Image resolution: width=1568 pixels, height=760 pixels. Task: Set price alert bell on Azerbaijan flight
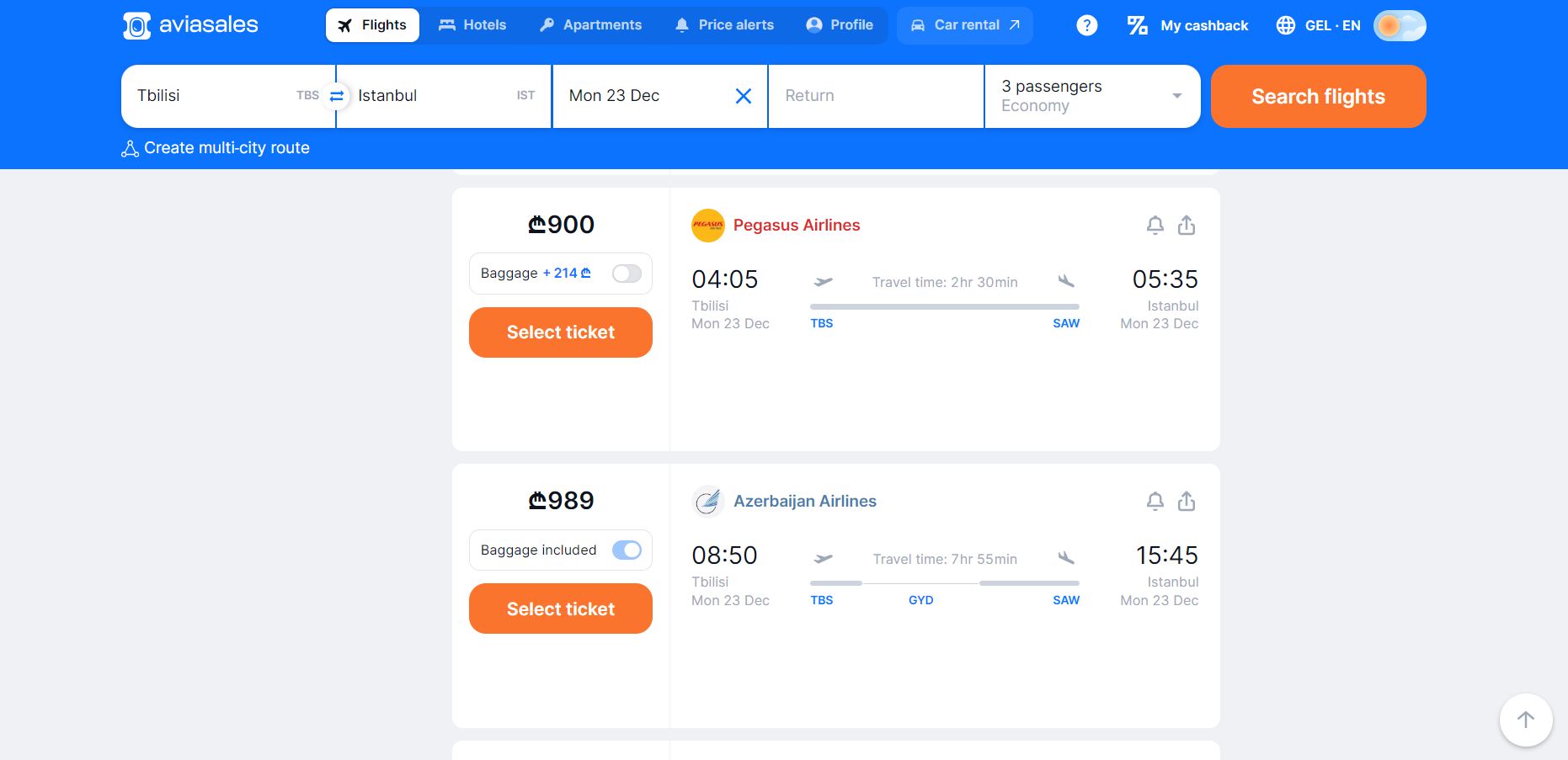click(1155, 502)
